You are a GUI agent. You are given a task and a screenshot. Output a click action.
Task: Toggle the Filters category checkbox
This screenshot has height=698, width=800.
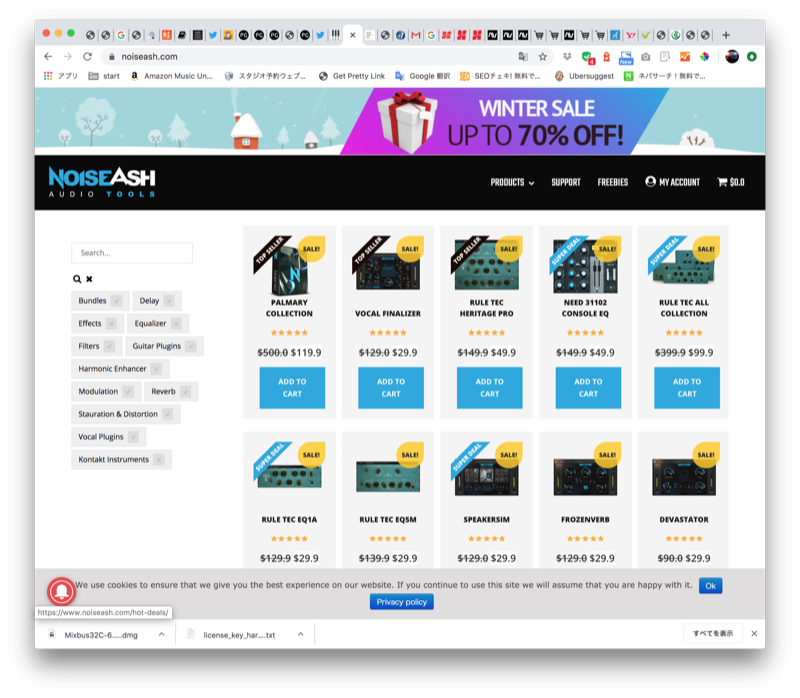[109, 346]
